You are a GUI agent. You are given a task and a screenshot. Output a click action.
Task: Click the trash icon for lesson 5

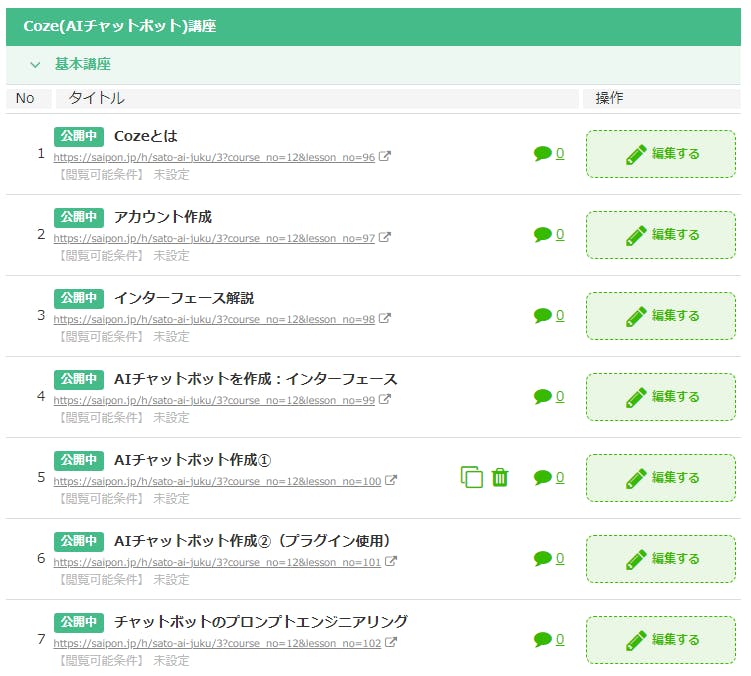(500, 477)
